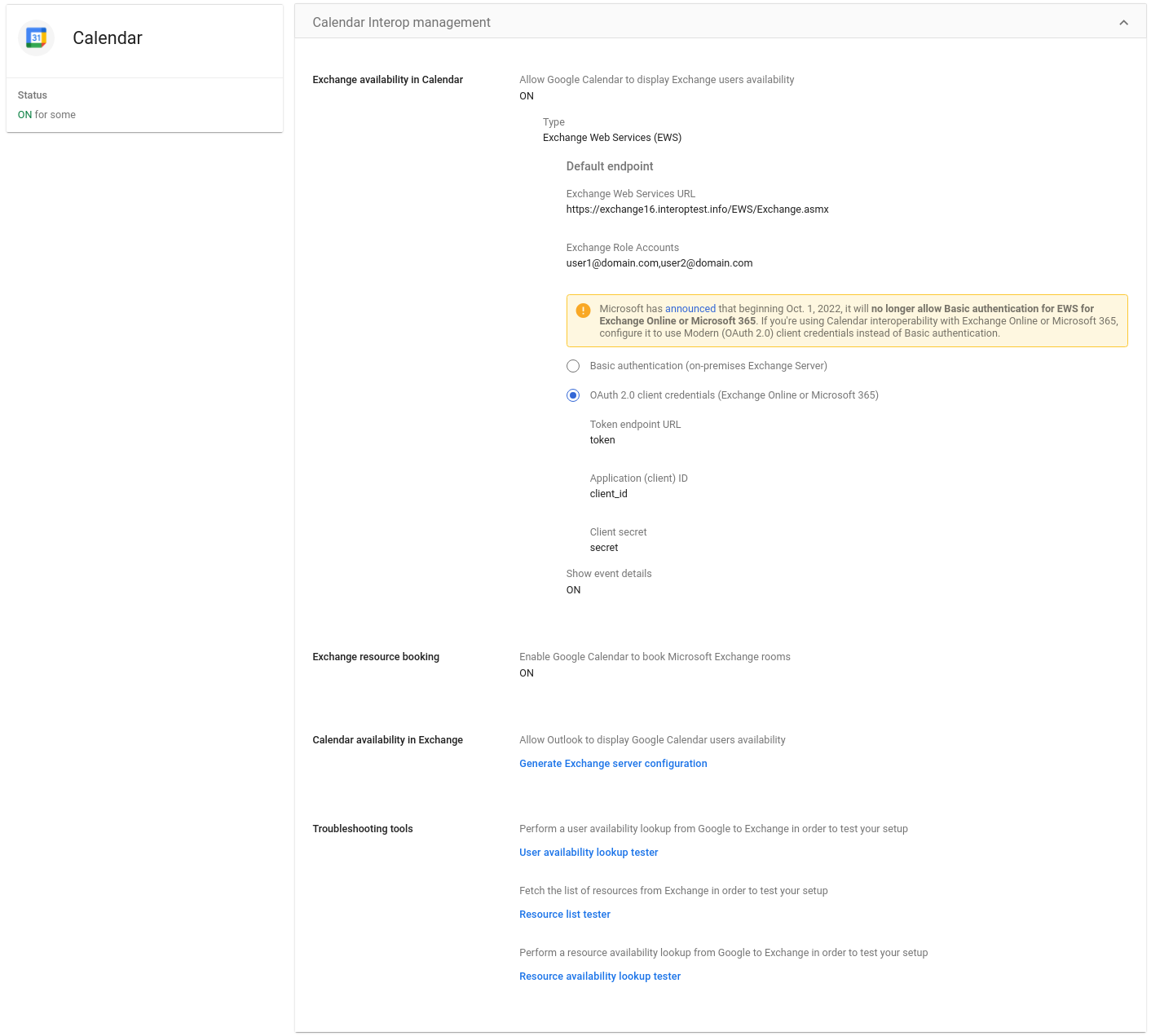Click the Token endpoint URL label
Image resolution: width=1151 pixels, height=1036 pixels.
click(x=635, y=425)
